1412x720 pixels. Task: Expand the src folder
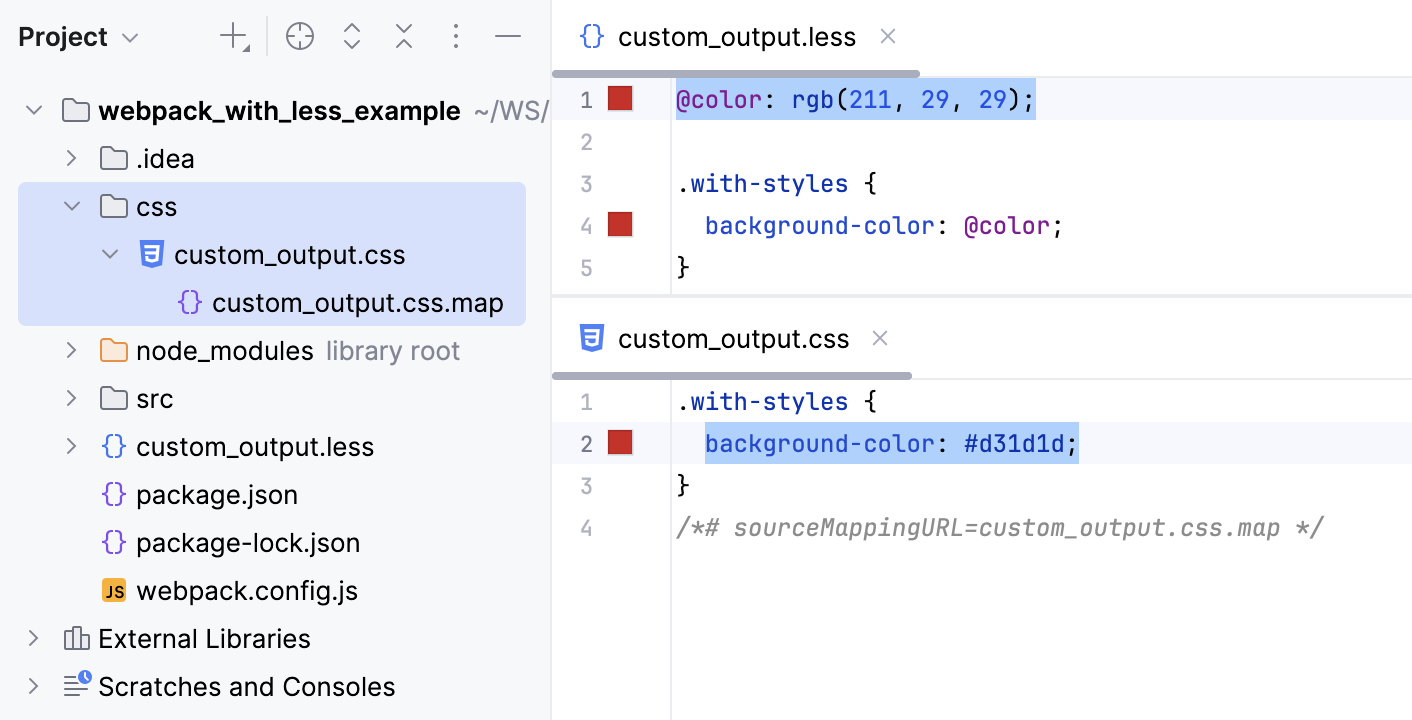point(70,398)
